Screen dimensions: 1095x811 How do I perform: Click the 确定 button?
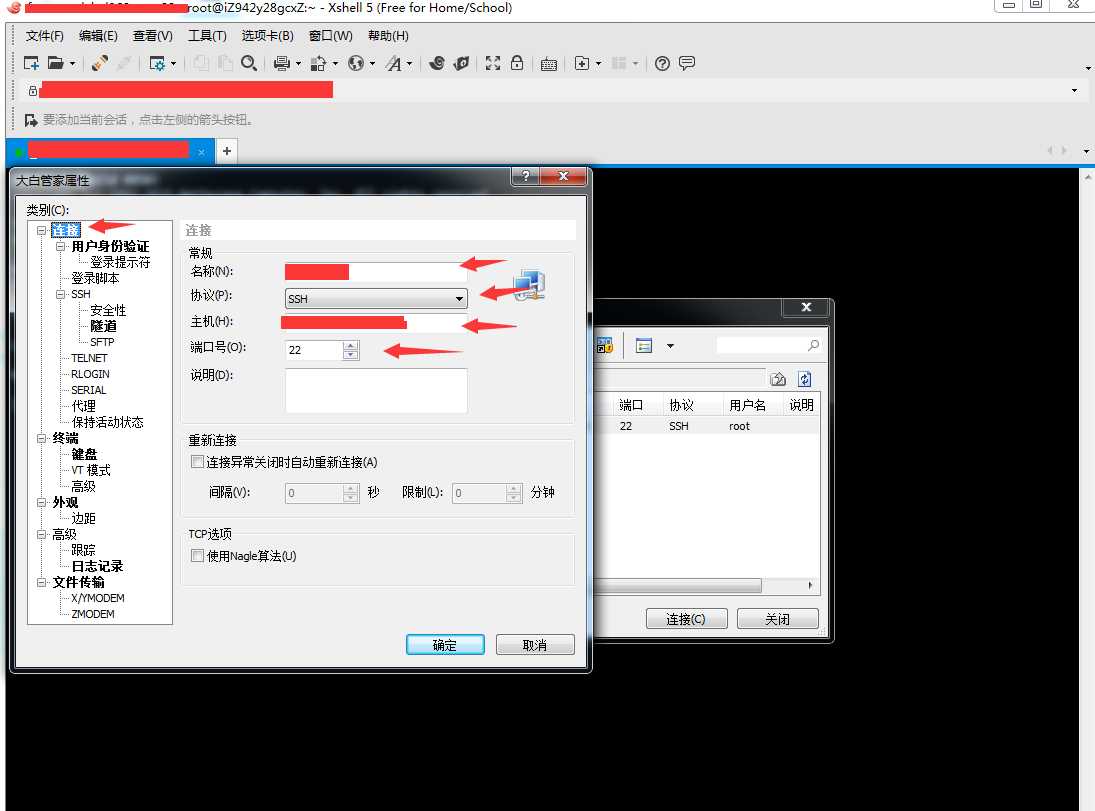(x=445, y=645)
